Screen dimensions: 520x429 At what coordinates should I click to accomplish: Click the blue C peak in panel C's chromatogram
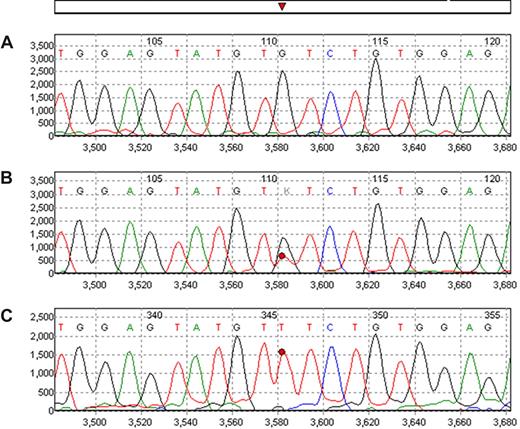(331, 378)
